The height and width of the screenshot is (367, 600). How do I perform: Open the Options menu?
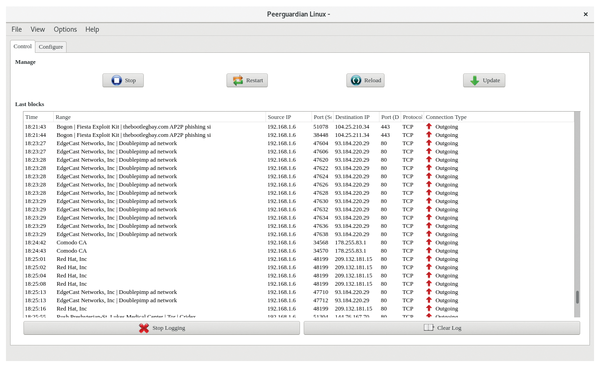[x=65, y=29]
